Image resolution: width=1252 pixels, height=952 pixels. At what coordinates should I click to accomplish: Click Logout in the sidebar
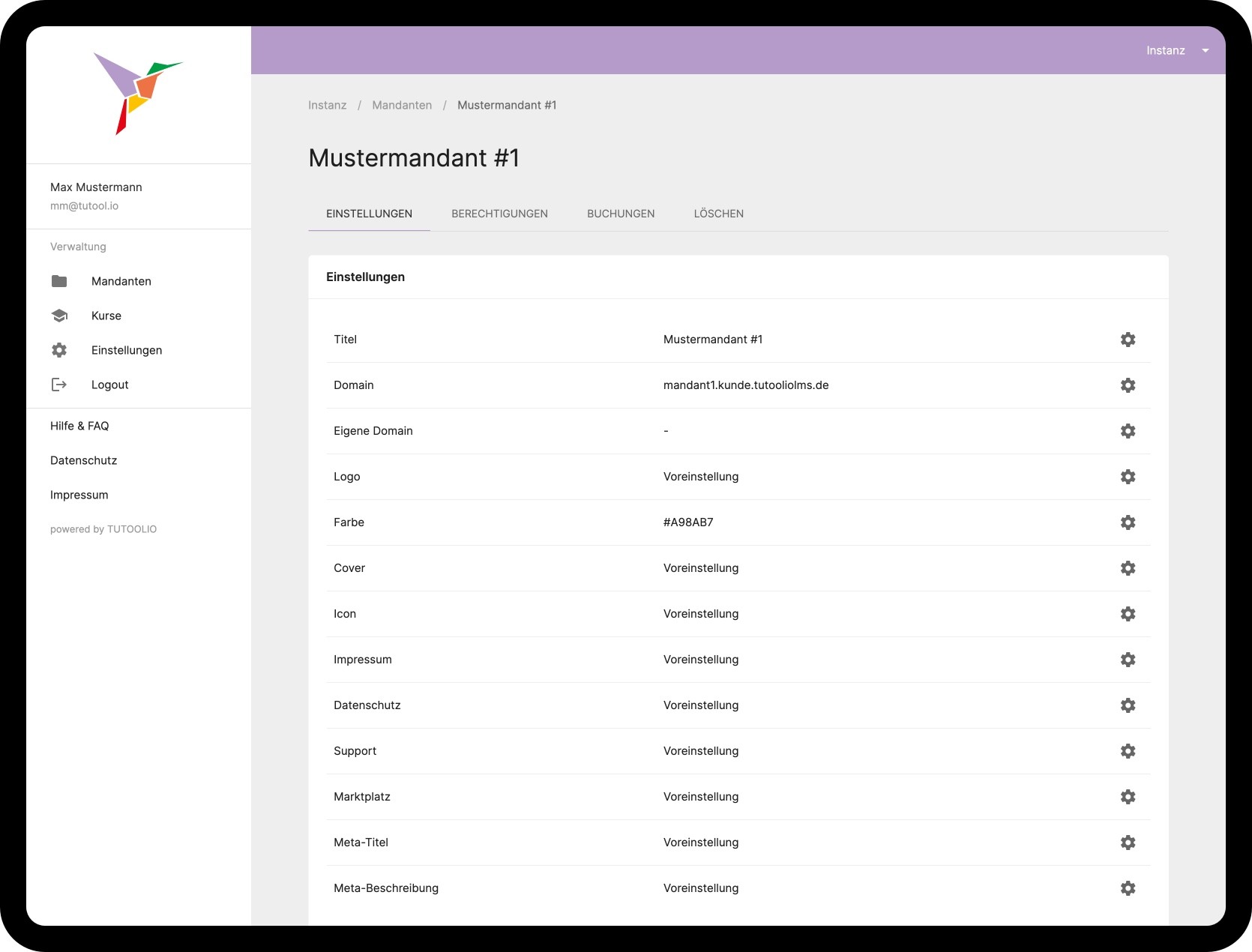coord(109,385)
